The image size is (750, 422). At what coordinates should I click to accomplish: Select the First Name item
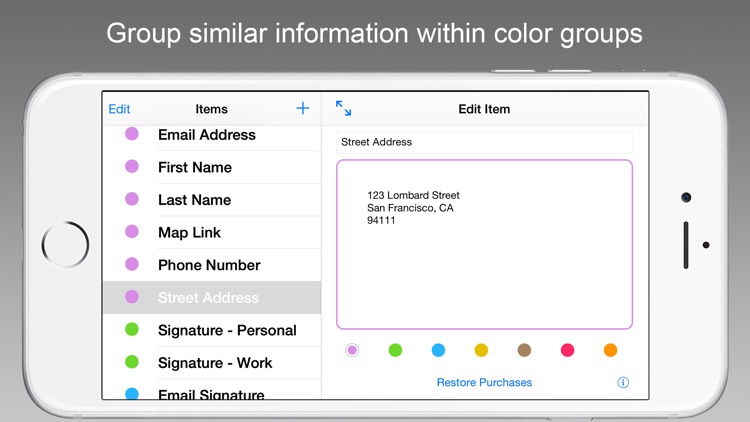pos(195,167)
